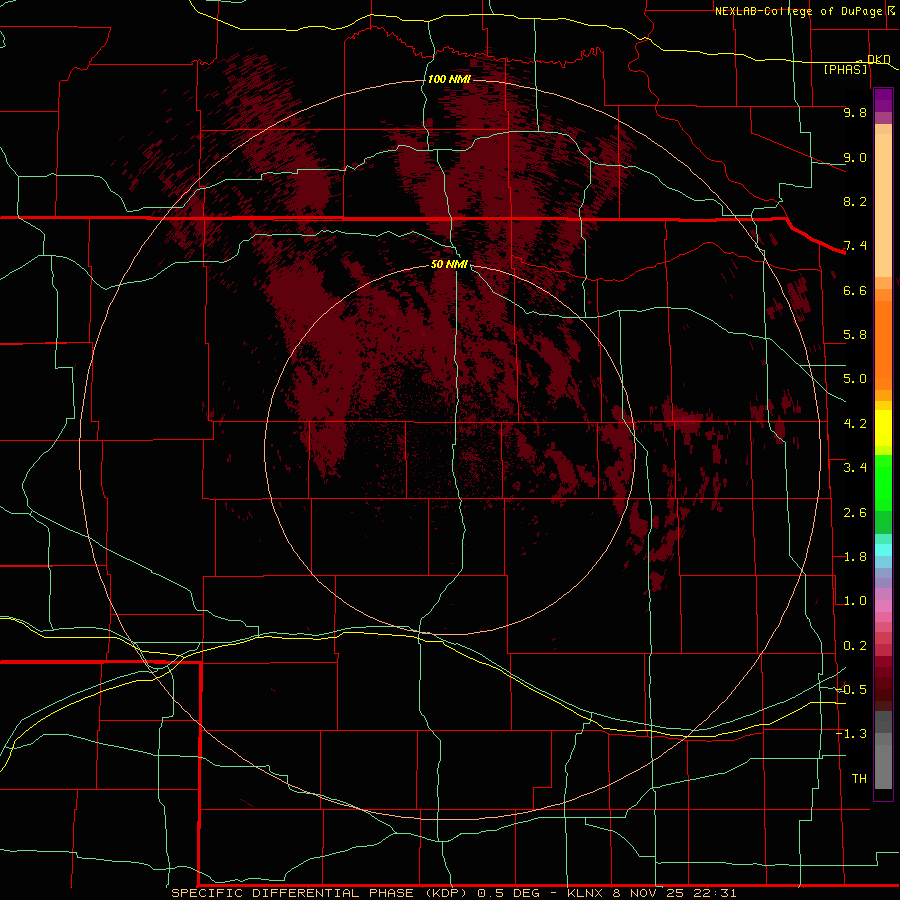
Task: Click the 7.4 value on the color scale
Action: (x=855, y=246)
